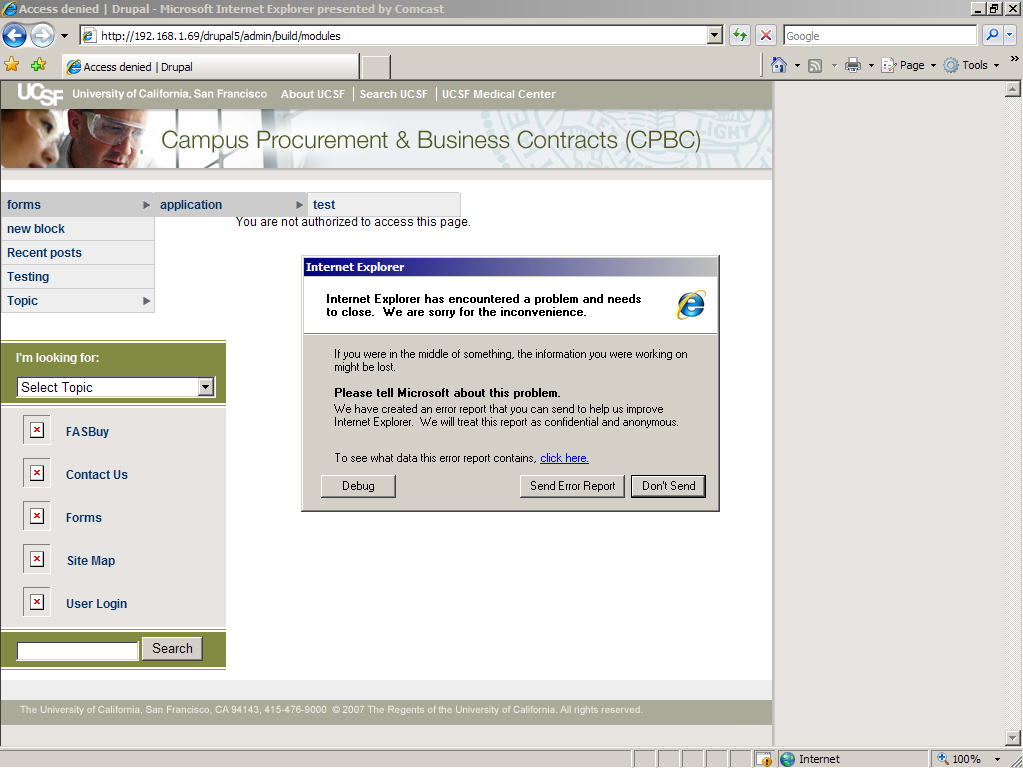Open Home button dropdown arrow

tap(797, 66)
